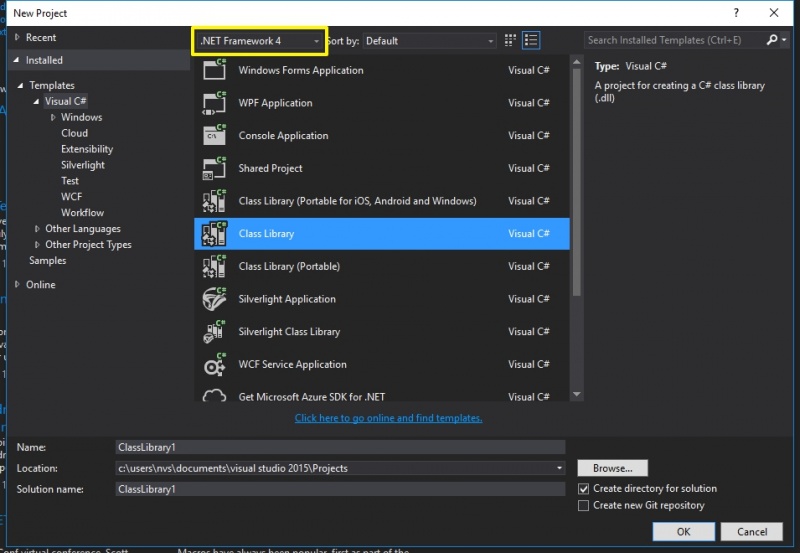Click the Console Application template icon
This screenshot has width=800, height=553.
click(214, 135)
